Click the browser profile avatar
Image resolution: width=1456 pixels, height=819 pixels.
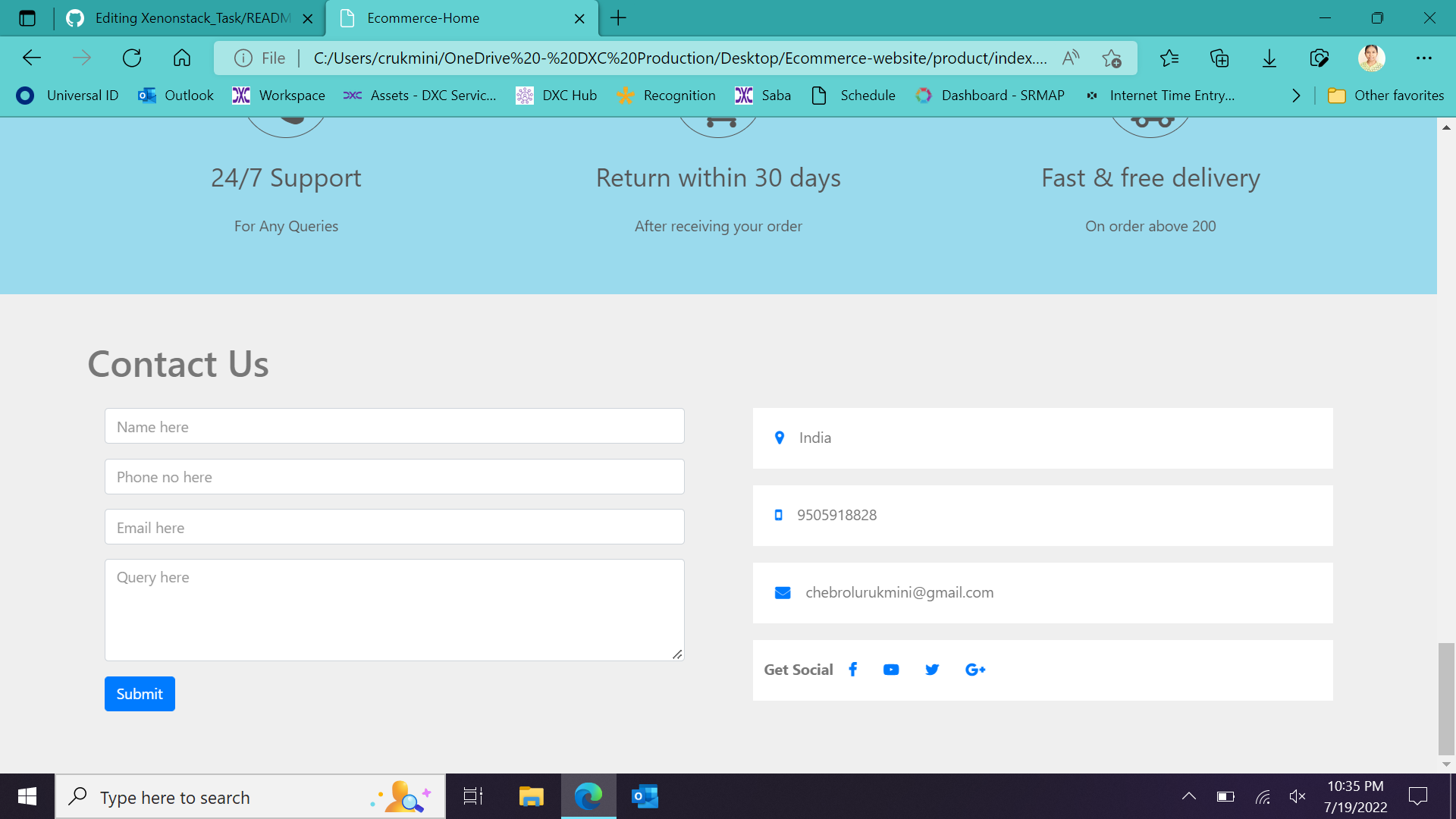(1371, 58)
